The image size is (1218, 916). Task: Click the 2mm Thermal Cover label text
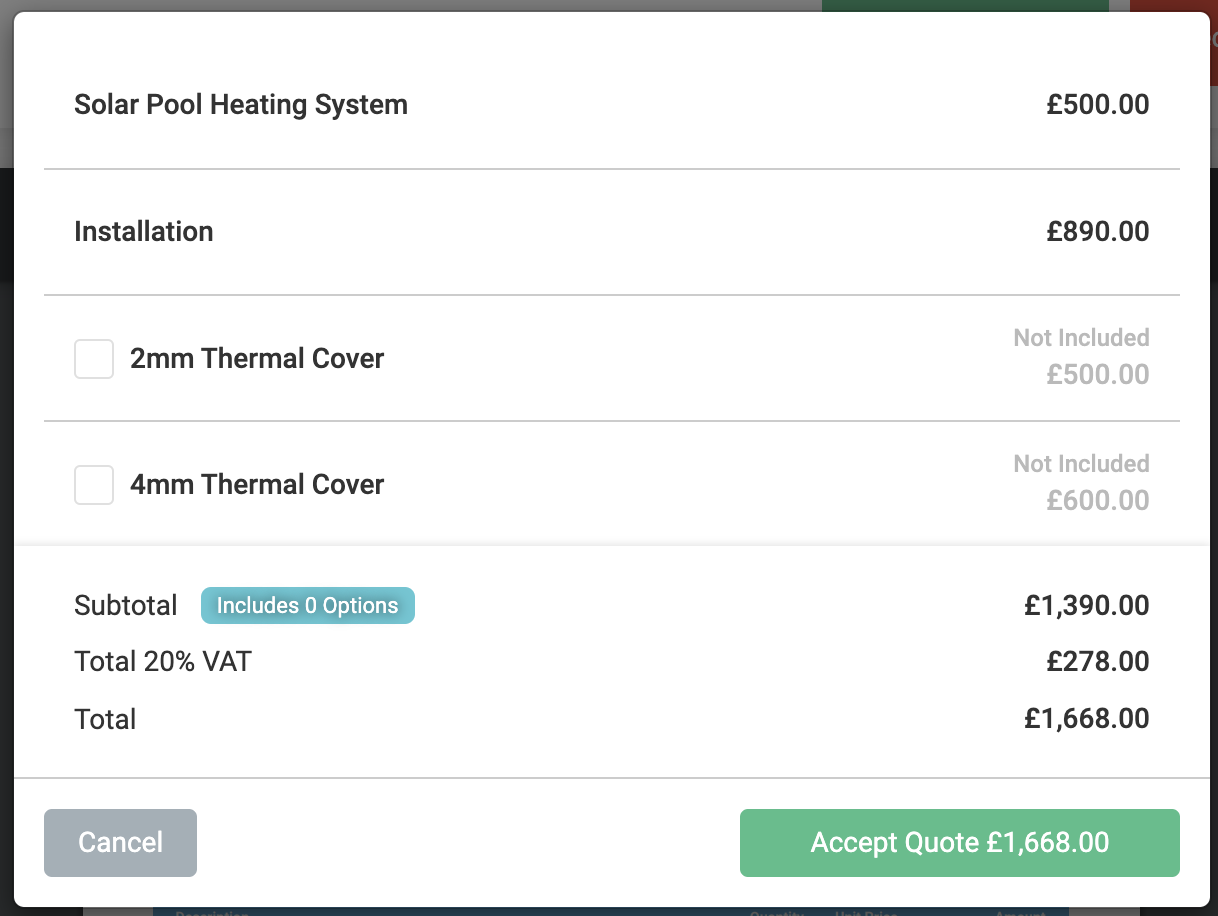coord(257,359)
